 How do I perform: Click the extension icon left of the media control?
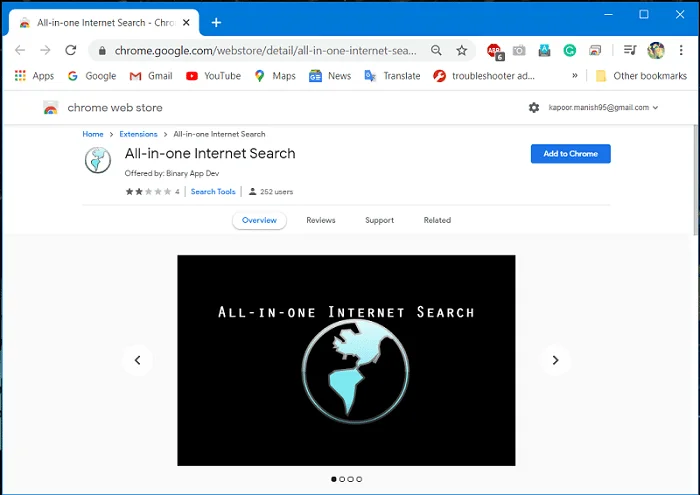pyautogui.click(x=595, y=50)
